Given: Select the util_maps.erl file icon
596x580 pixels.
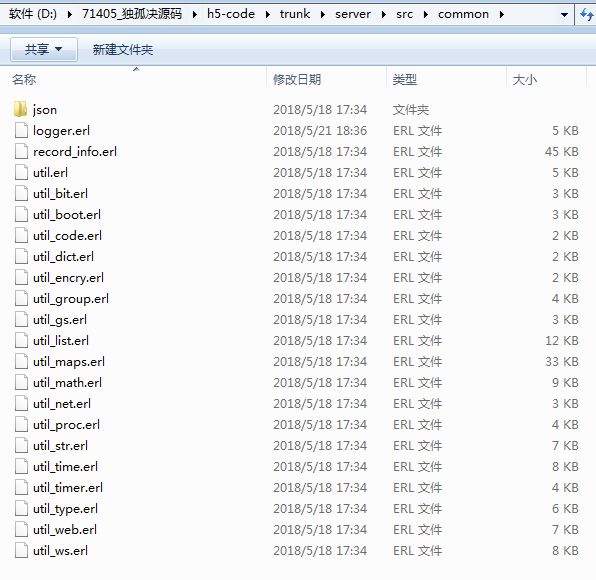Looking at the screenshot, I should coord(21,361).
